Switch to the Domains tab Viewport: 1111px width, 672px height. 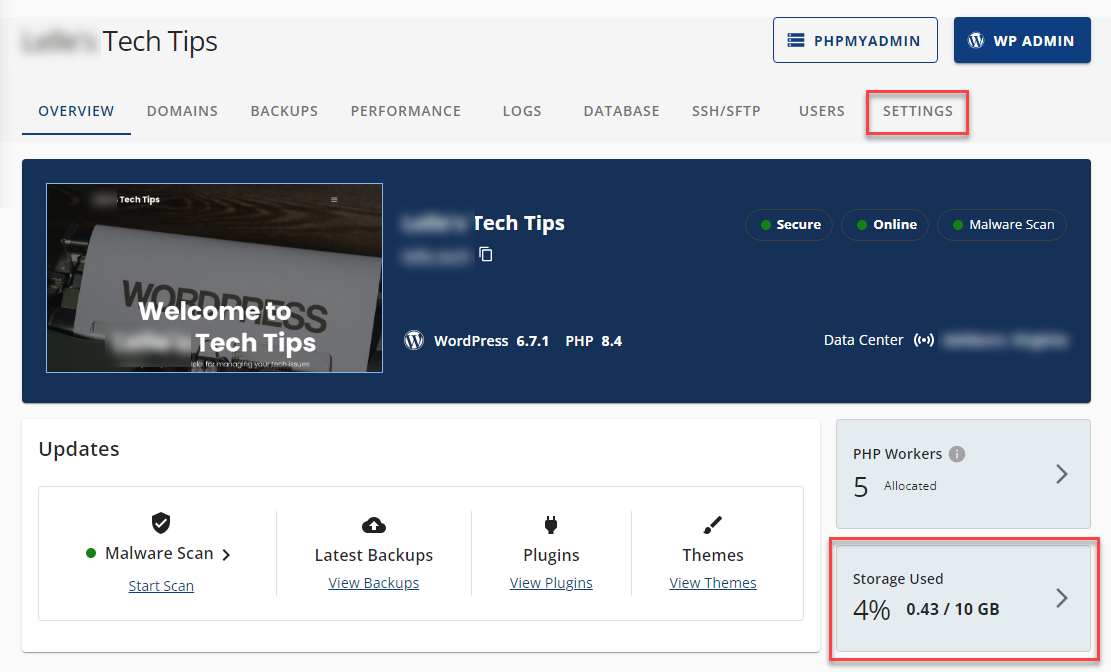pyautogui.click(x=182, y=111)
